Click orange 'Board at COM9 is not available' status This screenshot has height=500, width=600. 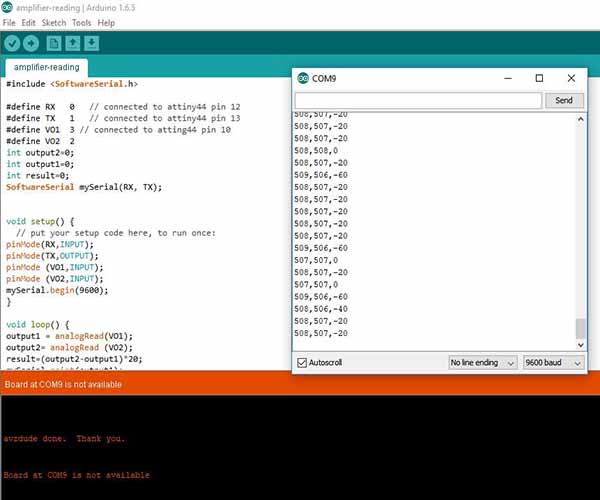point(63,384)
